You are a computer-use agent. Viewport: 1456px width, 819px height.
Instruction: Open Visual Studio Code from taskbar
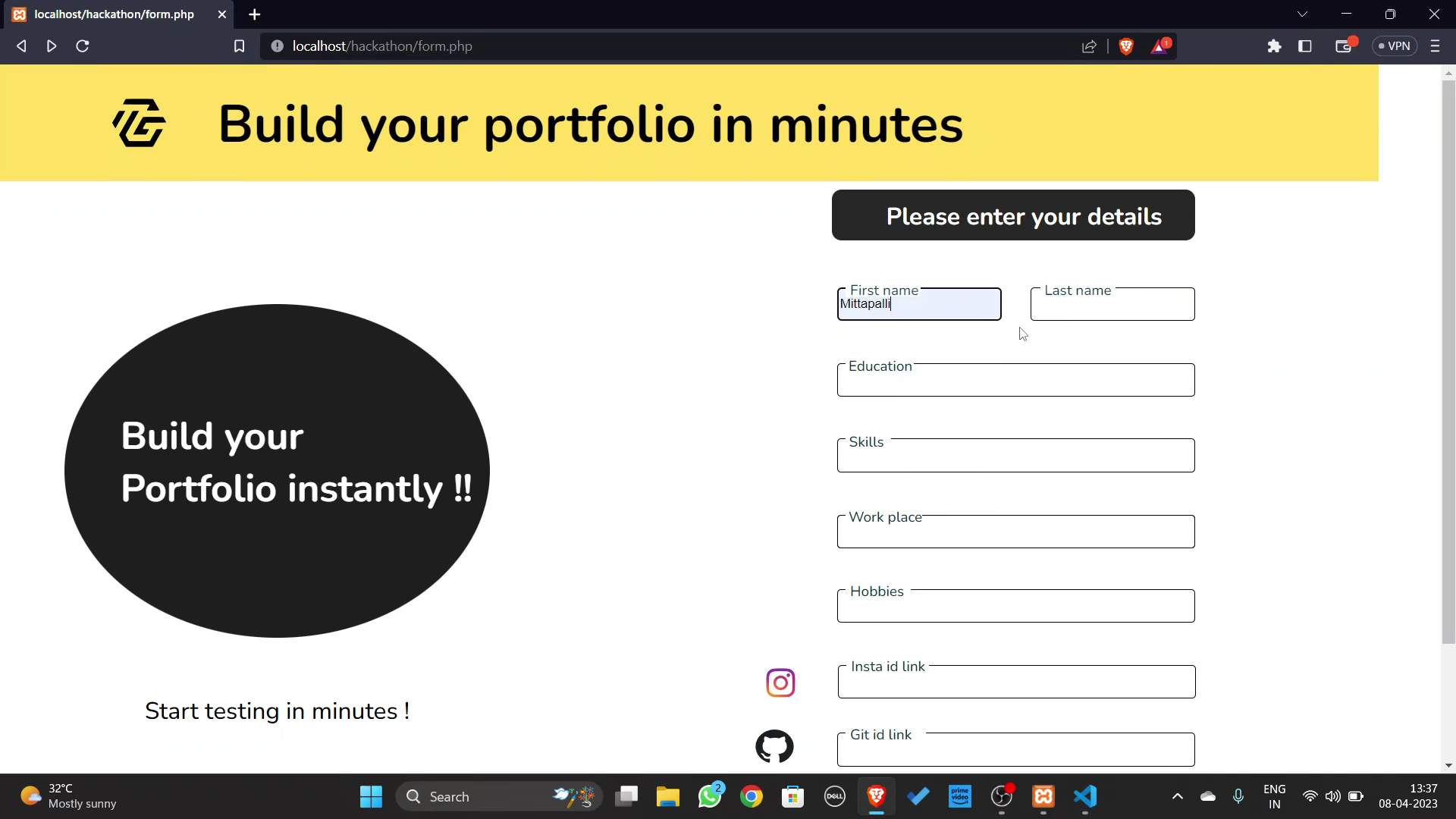point(1085,796)
